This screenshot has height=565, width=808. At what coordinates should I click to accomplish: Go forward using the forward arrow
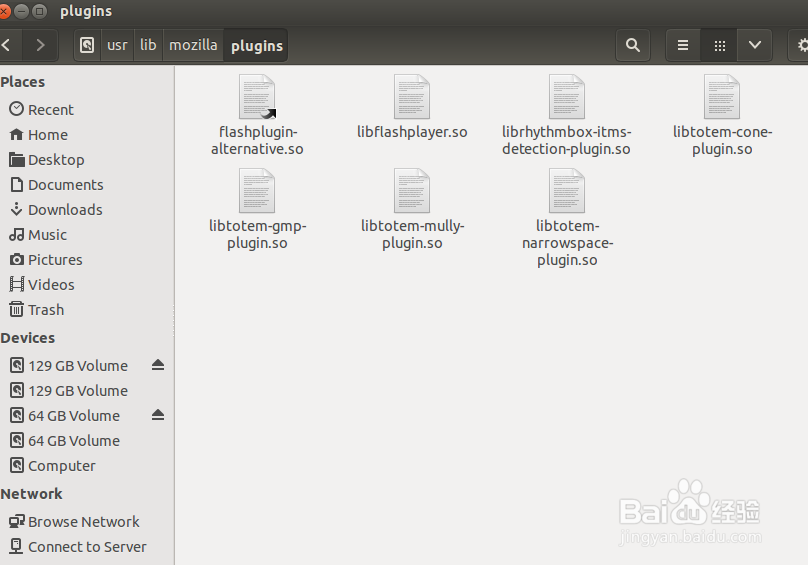(x=41, y=45)
